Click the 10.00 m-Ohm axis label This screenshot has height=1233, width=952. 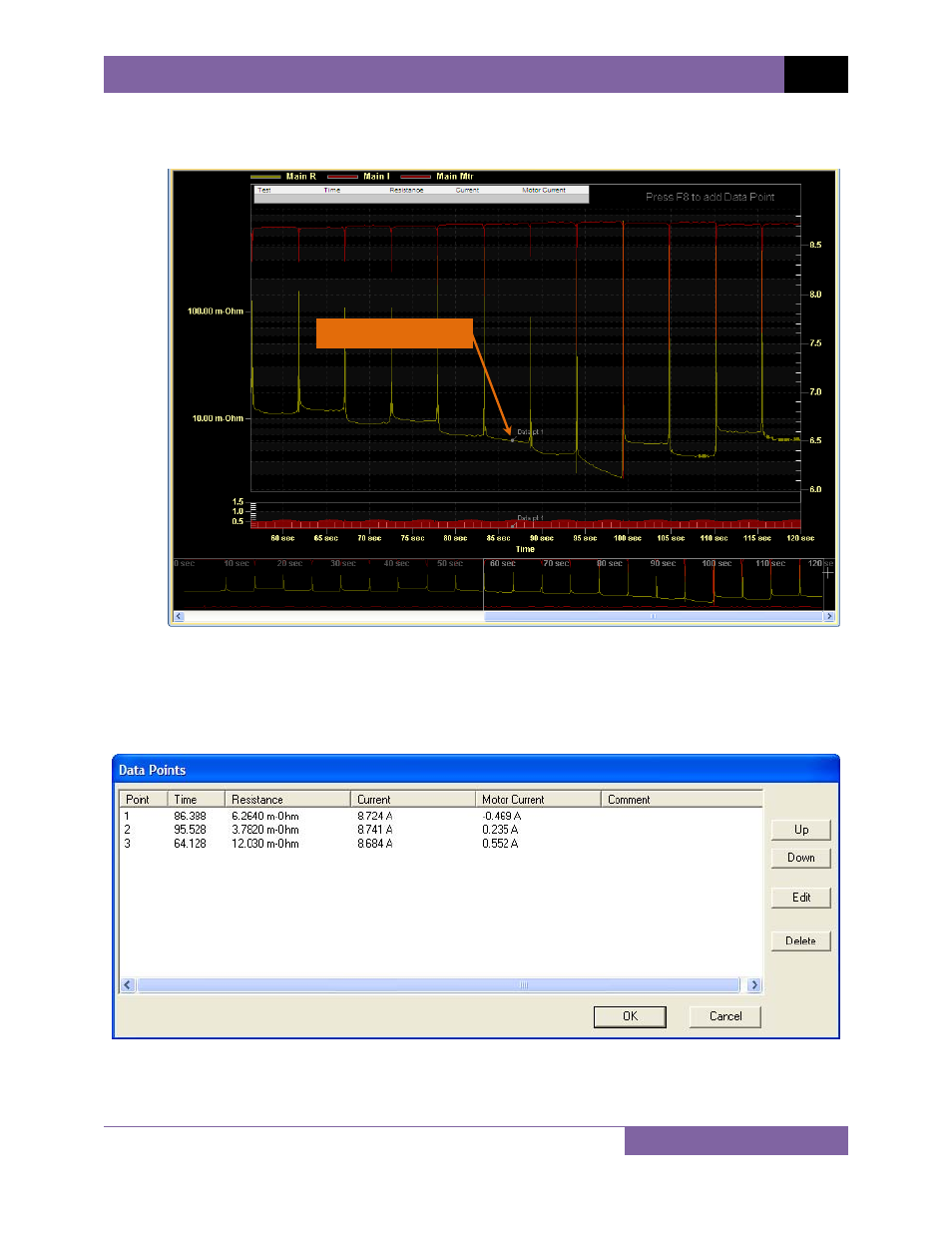218,418
